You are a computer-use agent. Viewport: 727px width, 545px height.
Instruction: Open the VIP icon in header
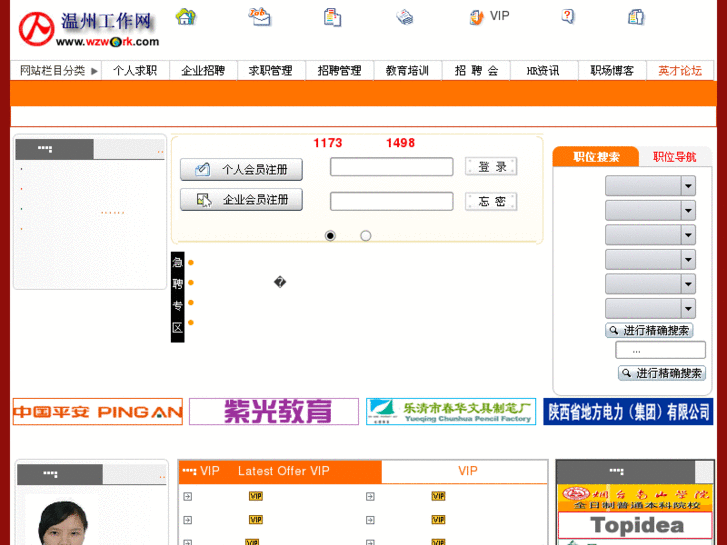tap(477, 17)
